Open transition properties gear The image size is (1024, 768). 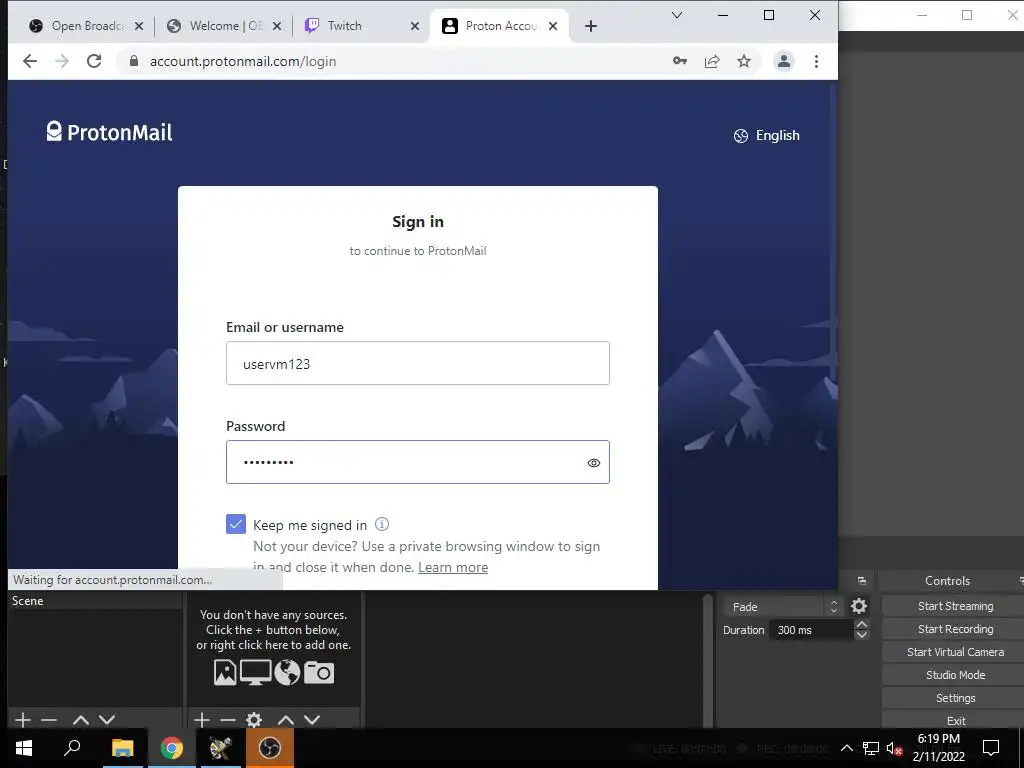pos(859,607)
